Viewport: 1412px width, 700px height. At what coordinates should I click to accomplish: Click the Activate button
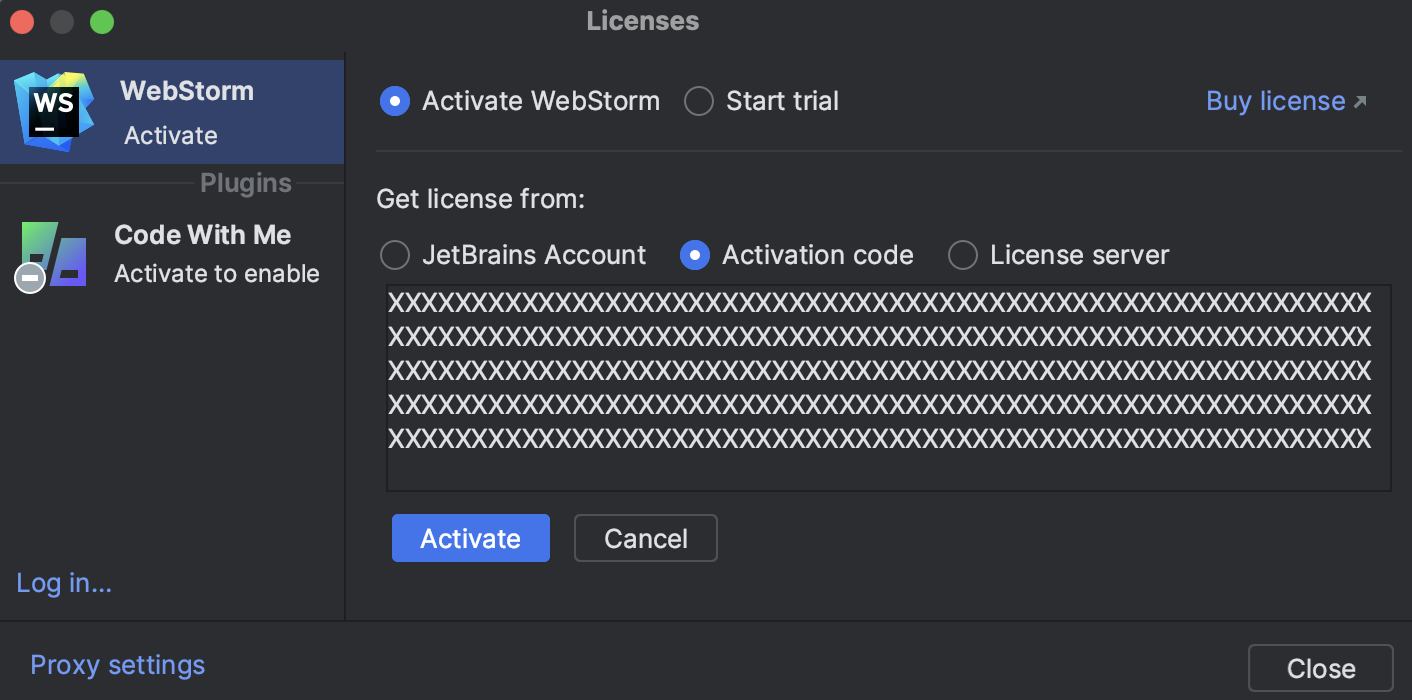(470, 538)
